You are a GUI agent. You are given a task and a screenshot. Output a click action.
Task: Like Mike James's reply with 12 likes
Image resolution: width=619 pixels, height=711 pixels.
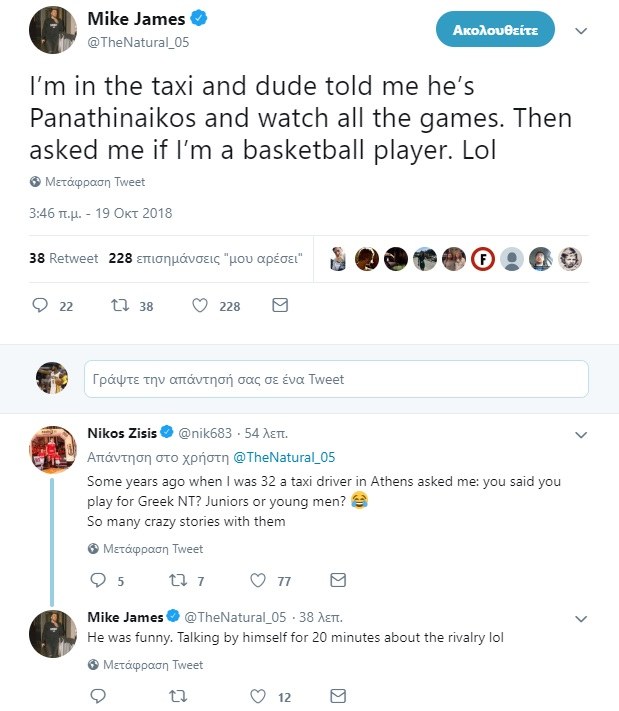click(257, 696)
